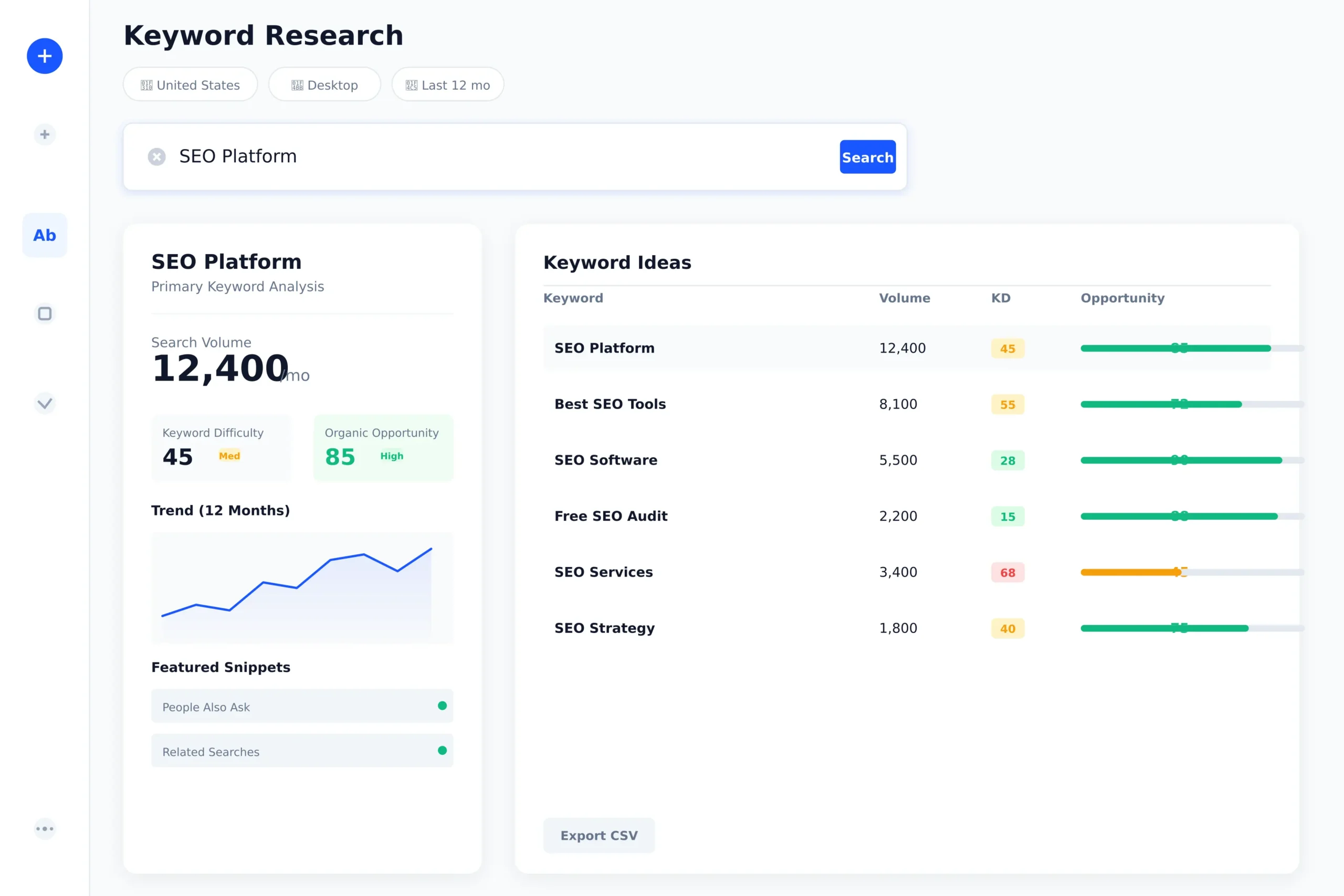Click the small gray plus sidebar icon
1344x896 pixels.
45,135
